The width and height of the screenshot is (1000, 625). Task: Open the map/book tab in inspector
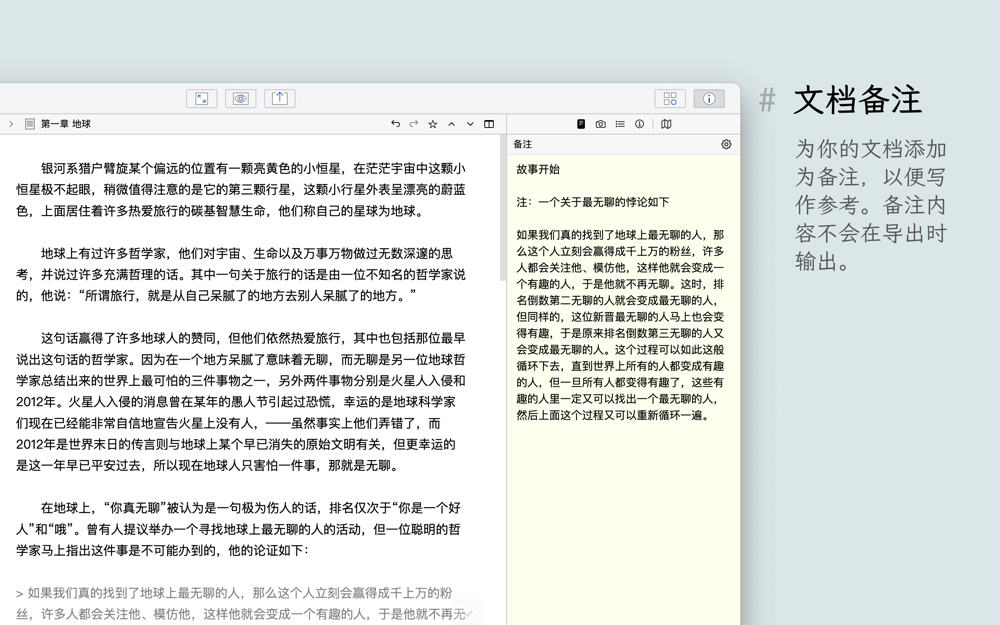(x=666, y=124)
